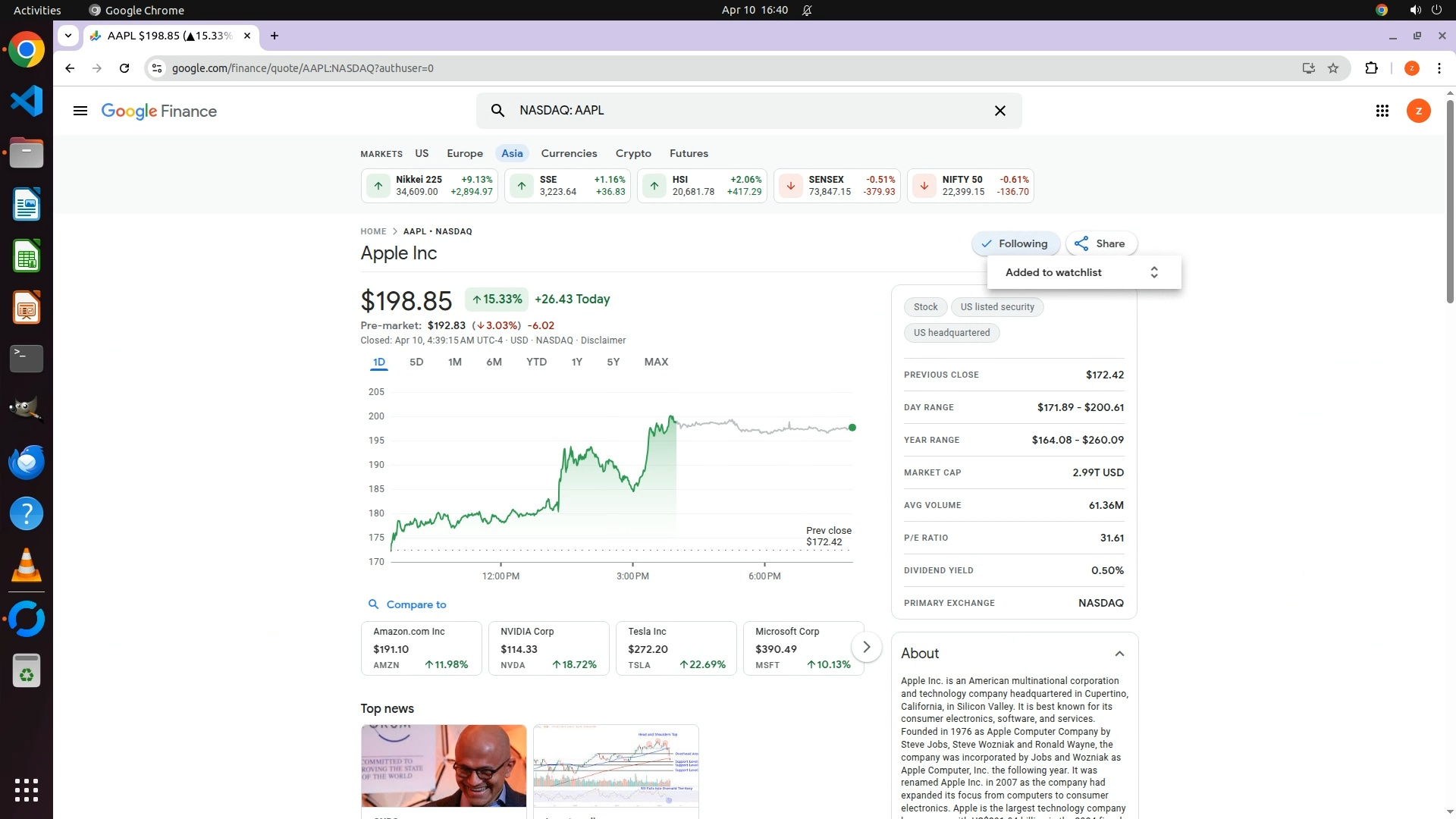The height and width of the screenshot is (819, 1456).
Task: Open the Google Finance hamburger menu
Action: (x=80, y=111)
